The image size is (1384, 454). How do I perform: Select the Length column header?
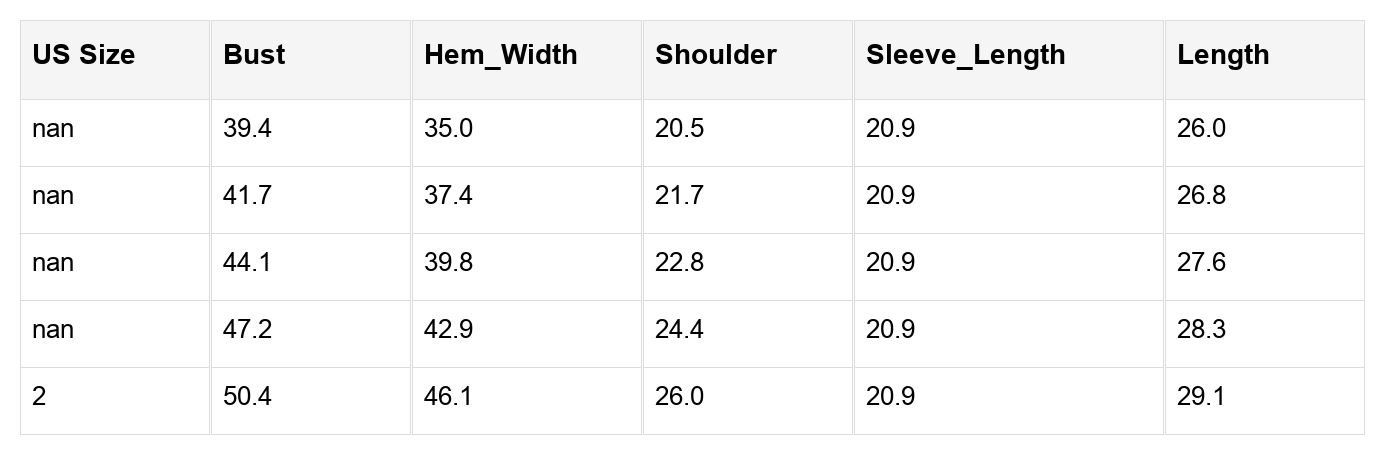(x=1223, y=55)
